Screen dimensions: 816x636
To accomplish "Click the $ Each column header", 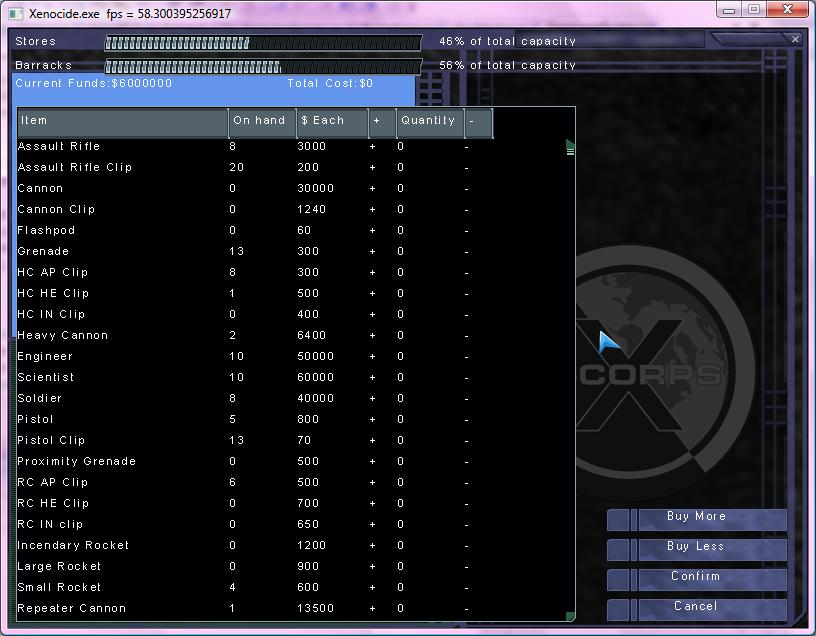I will tap(332, 123).
